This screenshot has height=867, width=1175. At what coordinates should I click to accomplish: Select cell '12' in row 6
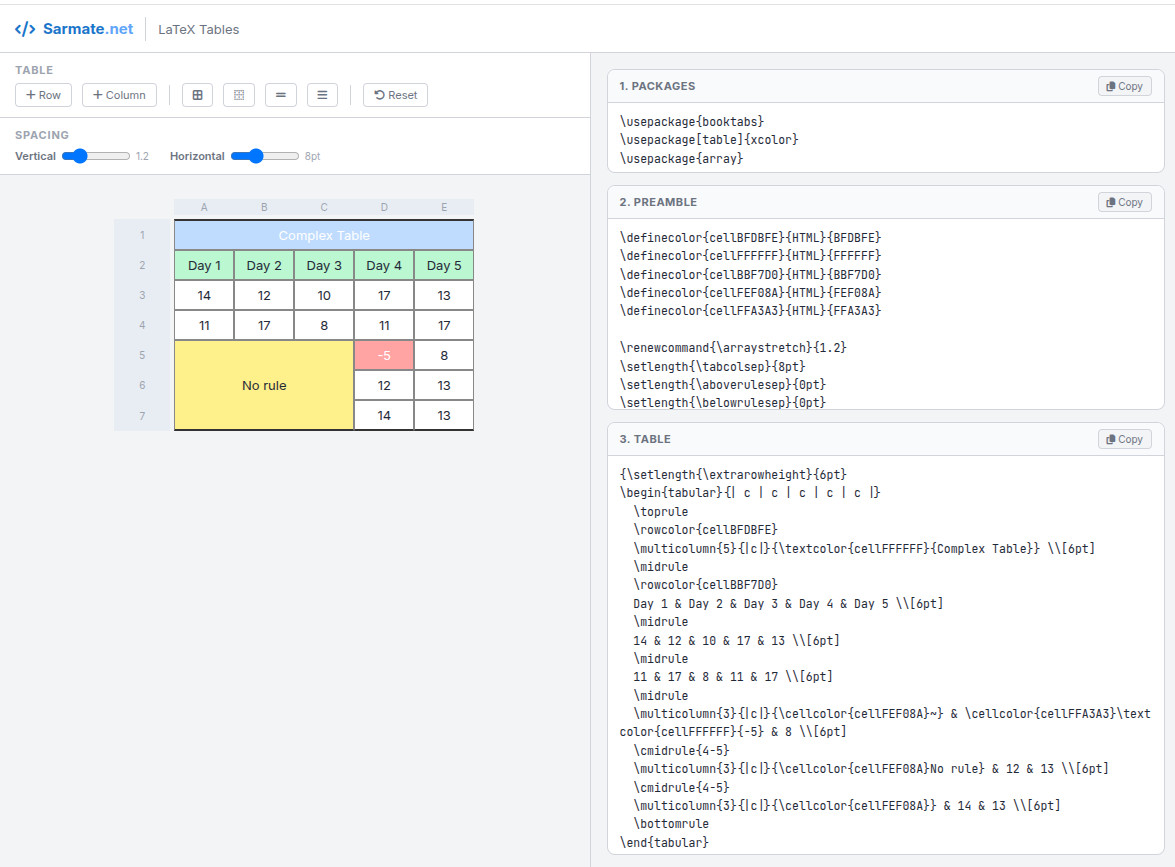(384, 385)
